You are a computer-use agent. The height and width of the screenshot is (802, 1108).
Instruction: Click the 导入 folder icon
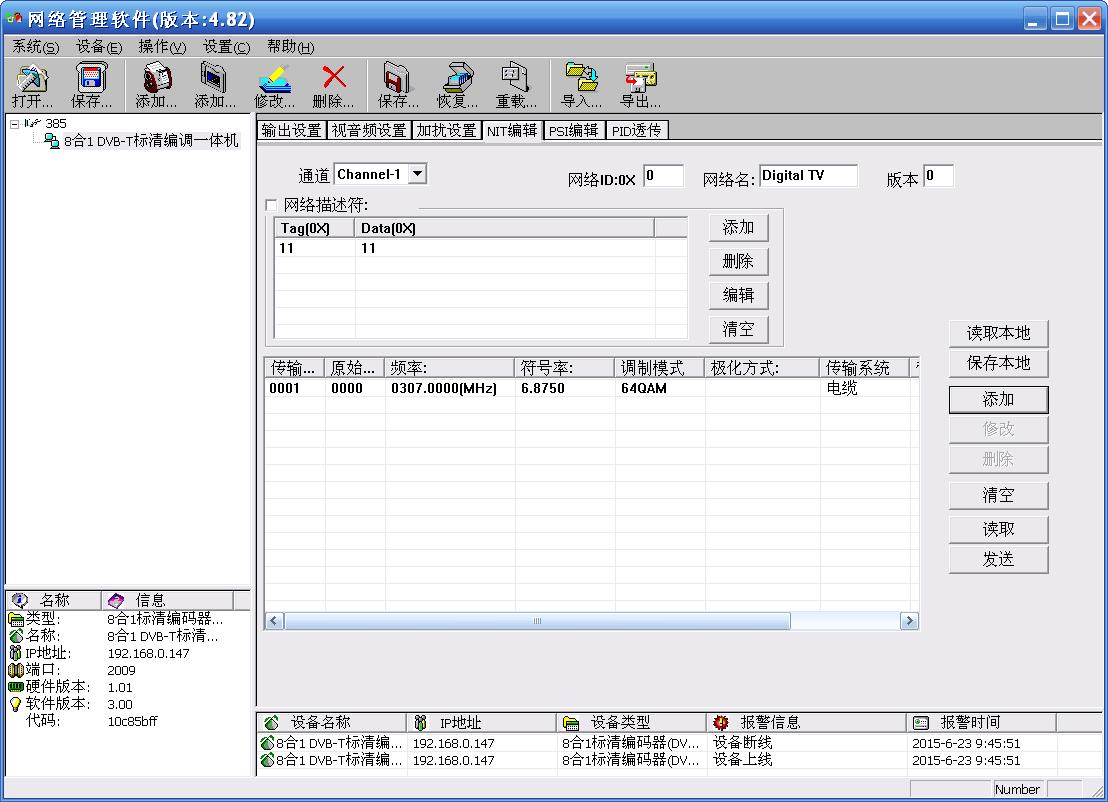pyautogui.click(x=582, y=77)
